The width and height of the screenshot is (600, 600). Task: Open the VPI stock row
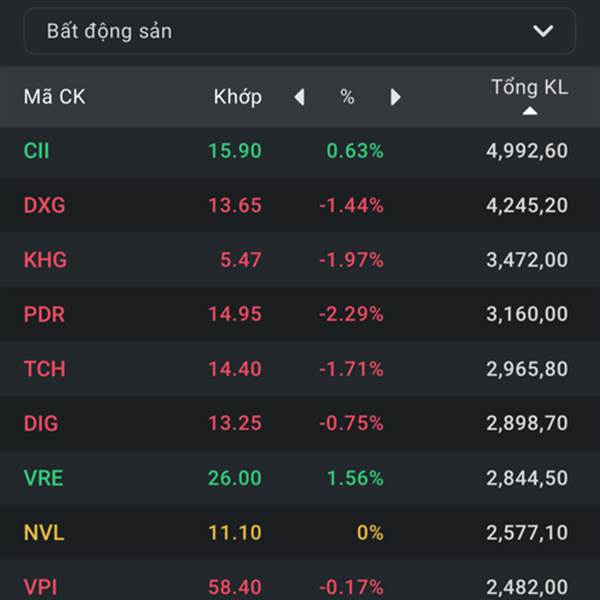coord(300,586)
